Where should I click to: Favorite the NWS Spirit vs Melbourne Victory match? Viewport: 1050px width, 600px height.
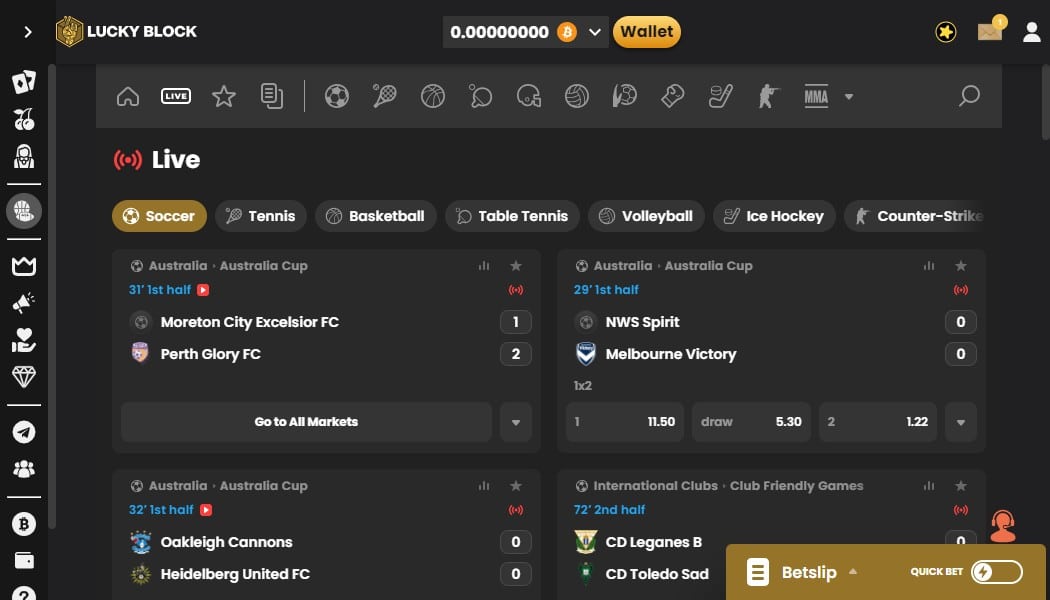click(x=961, y=266)
